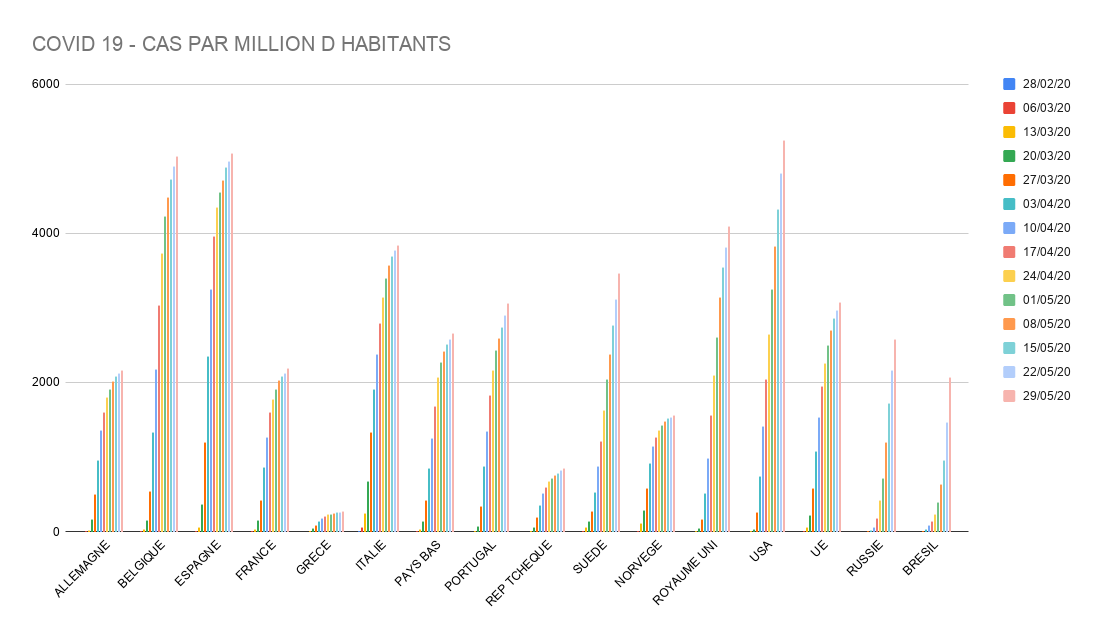This screenshot has width=1104, height=636.
Task: Select the ESPAGNE category label
Action: click(x=199, y=567)
